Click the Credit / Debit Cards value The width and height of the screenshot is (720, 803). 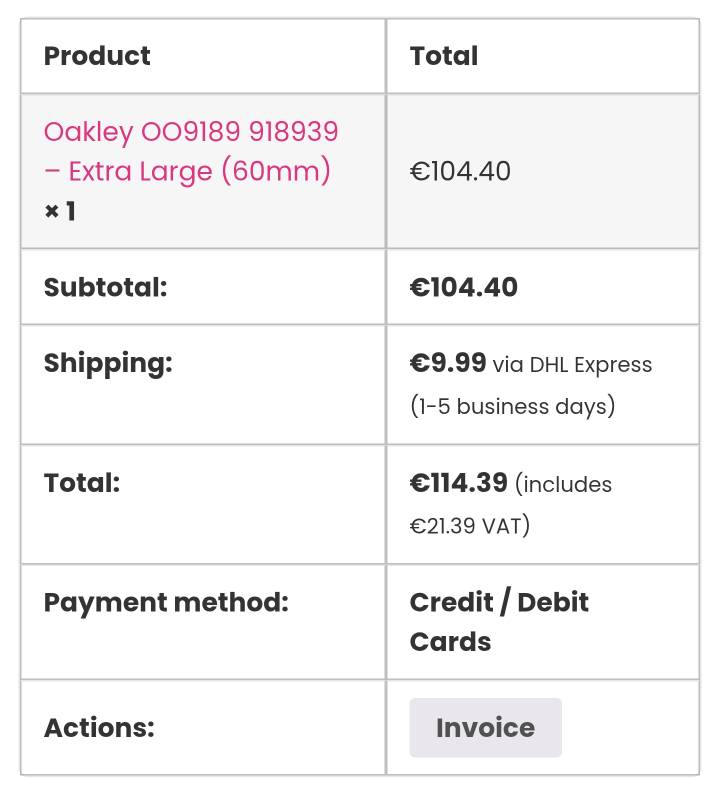coord(499,621)
